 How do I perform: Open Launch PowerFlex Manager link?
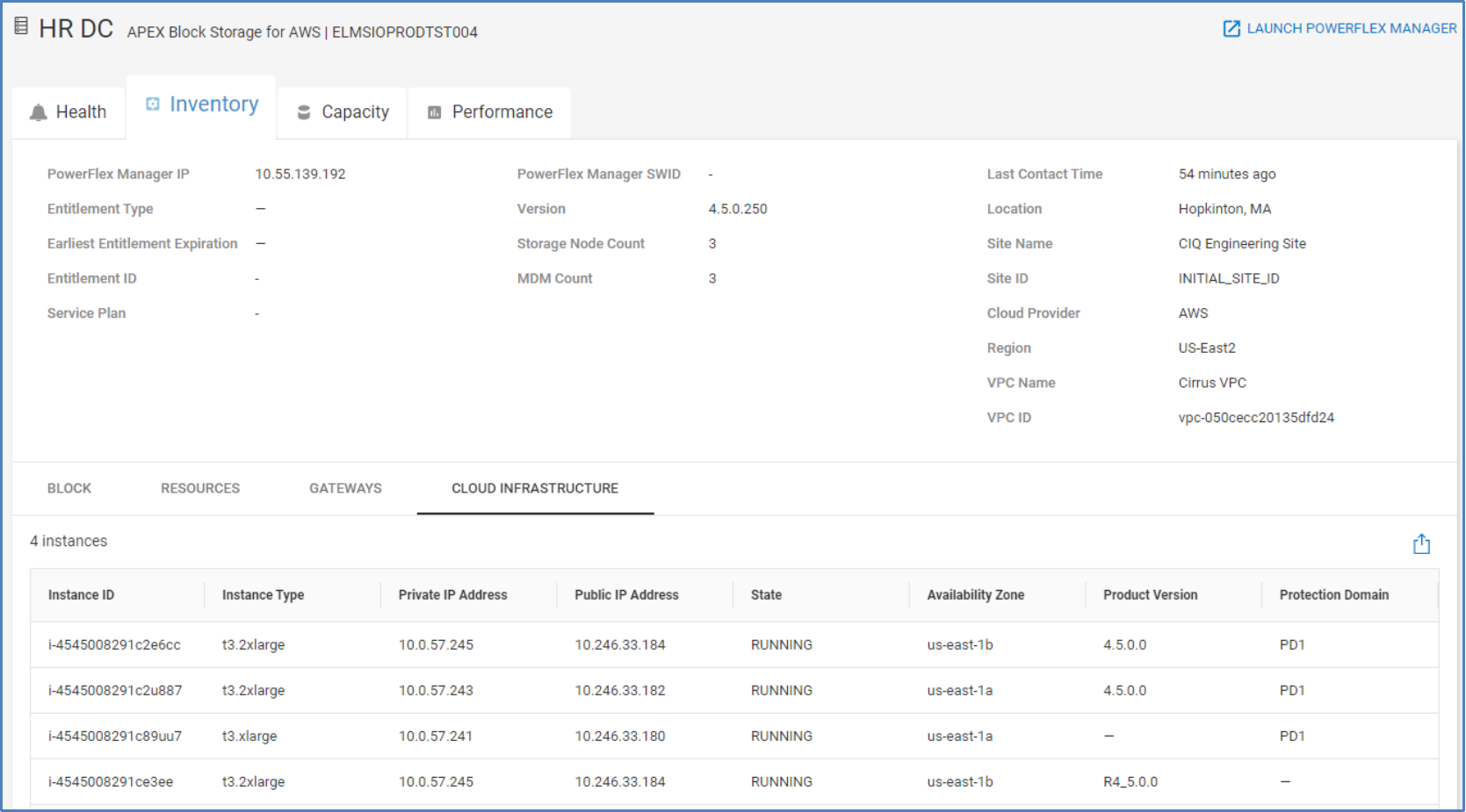pyautogui.click(x=1340, y=29)
